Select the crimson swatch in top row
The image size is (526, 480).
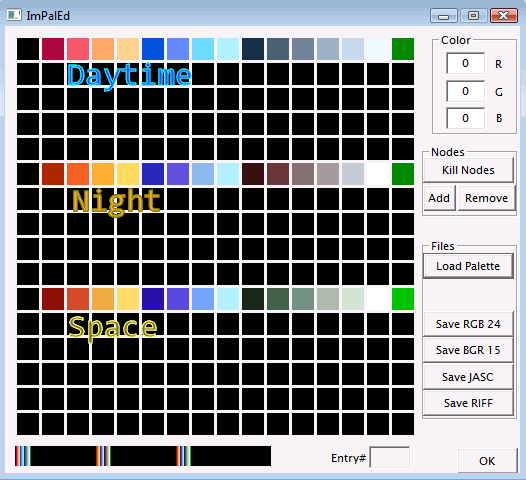pos(53,49)
